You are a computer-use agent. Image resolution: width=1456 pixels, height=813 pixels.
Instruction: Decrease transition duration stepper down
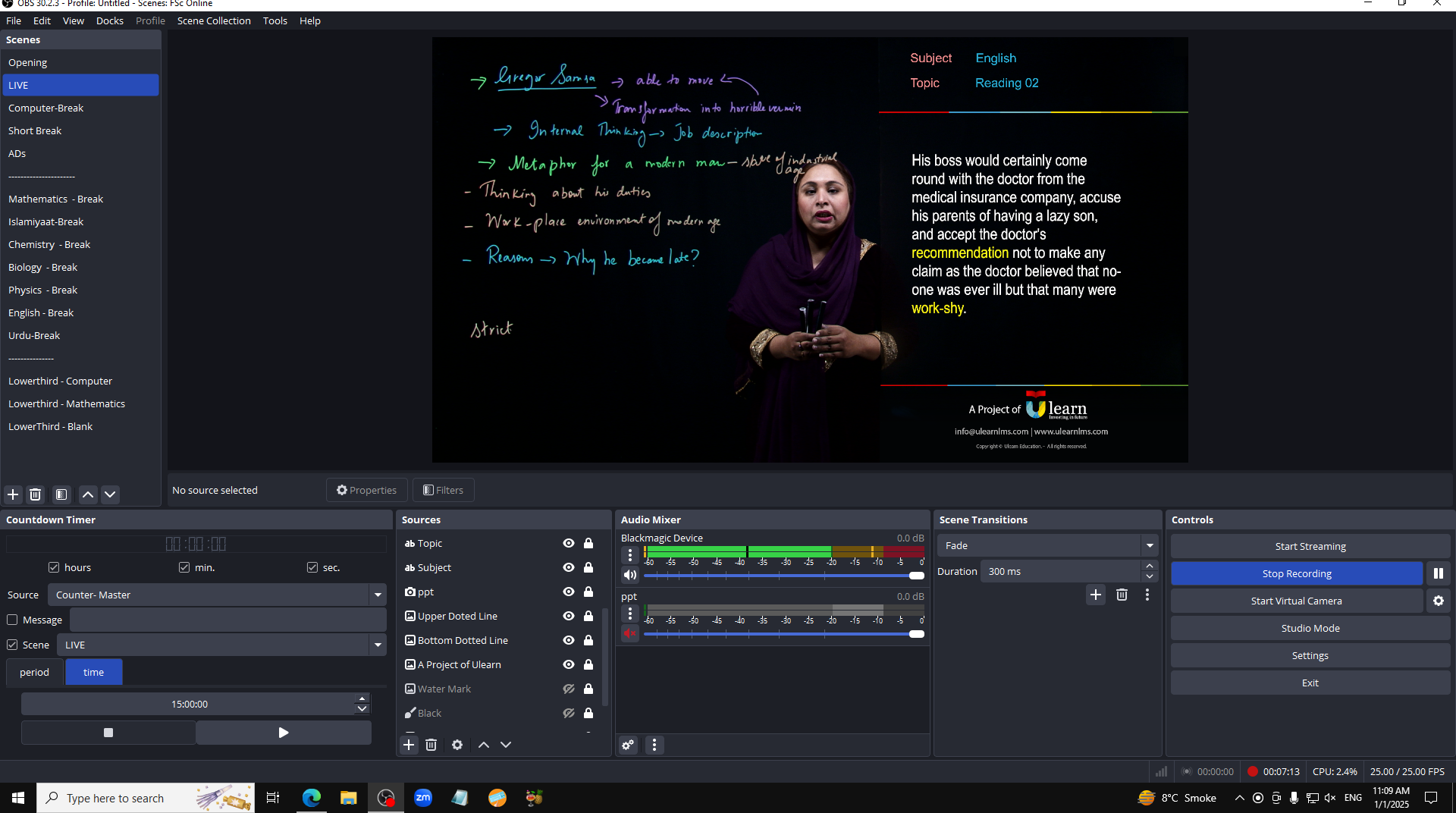1150,576
